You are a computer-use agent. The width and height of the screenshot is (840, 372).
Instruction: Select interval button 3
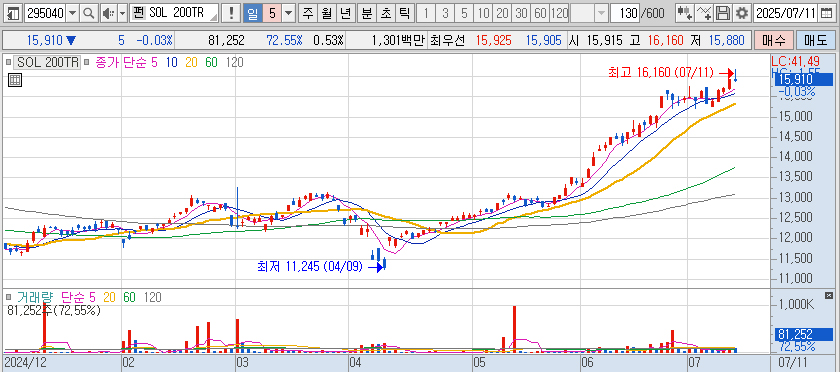pos(445,13)
